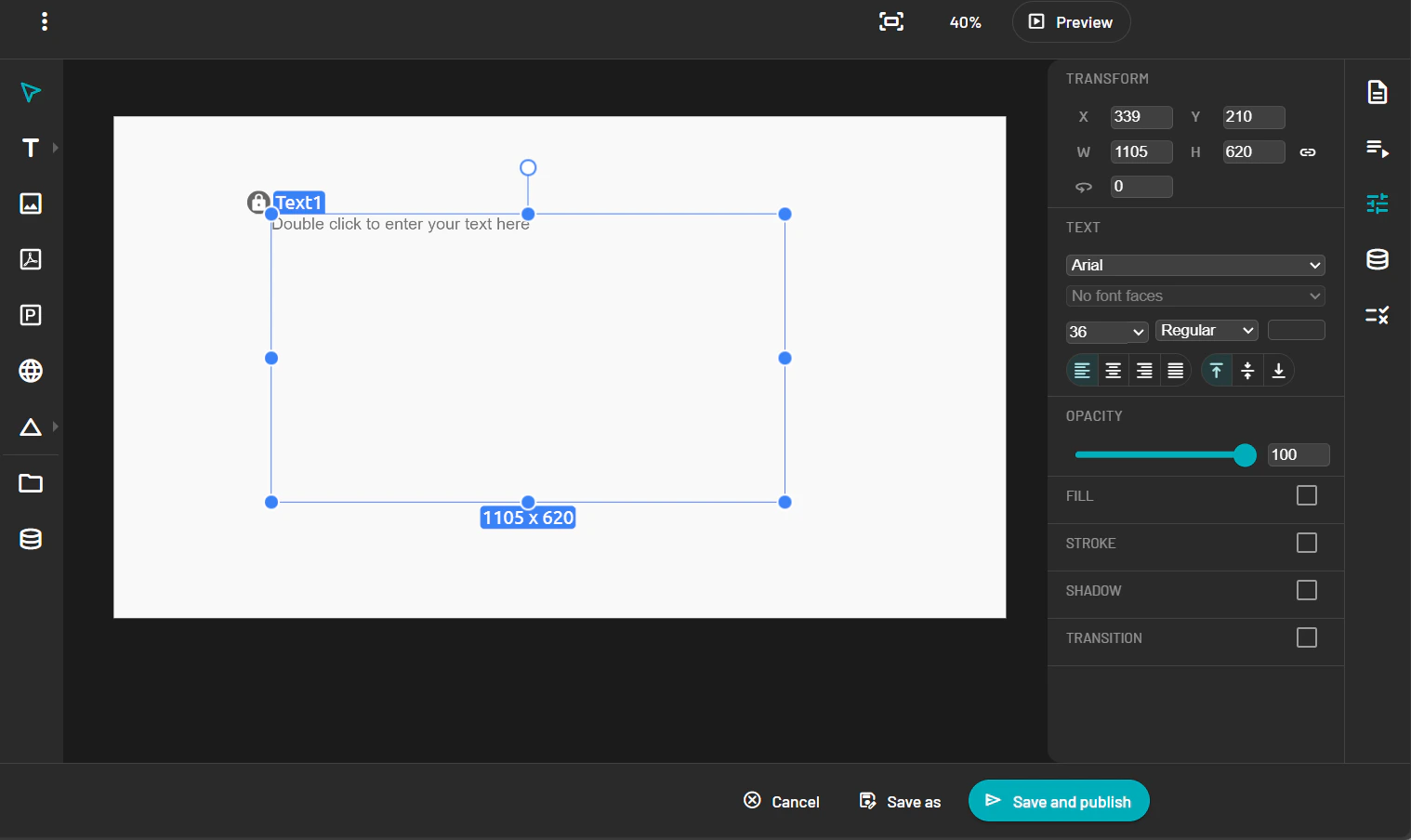Open the rules checklist panel icon
This screenshot has width=1411, height=840.
coord(1378,315)
